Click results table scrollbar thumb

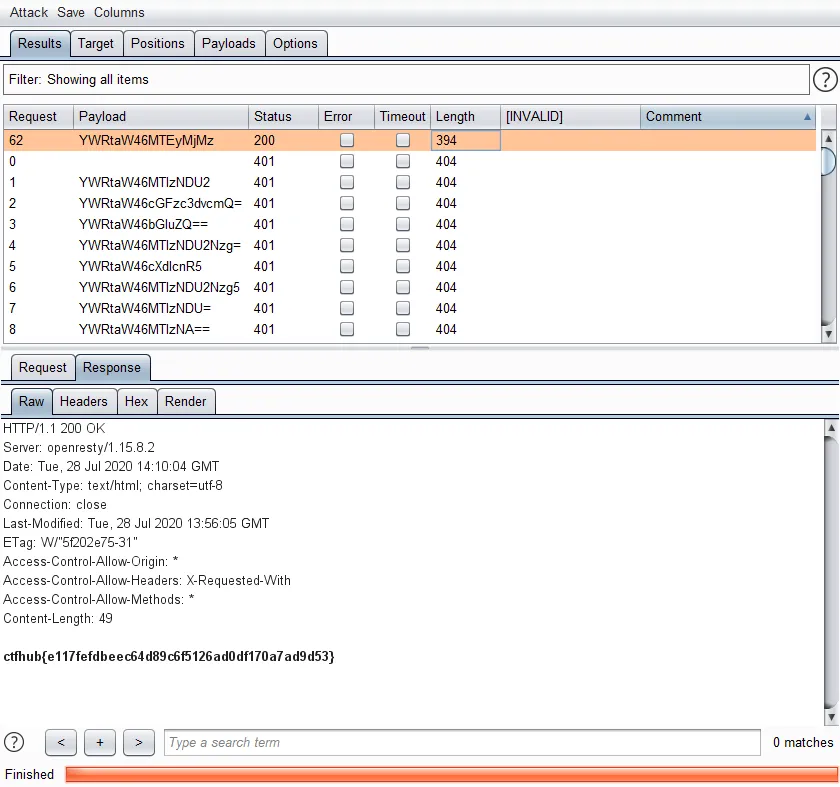(828, 161)
